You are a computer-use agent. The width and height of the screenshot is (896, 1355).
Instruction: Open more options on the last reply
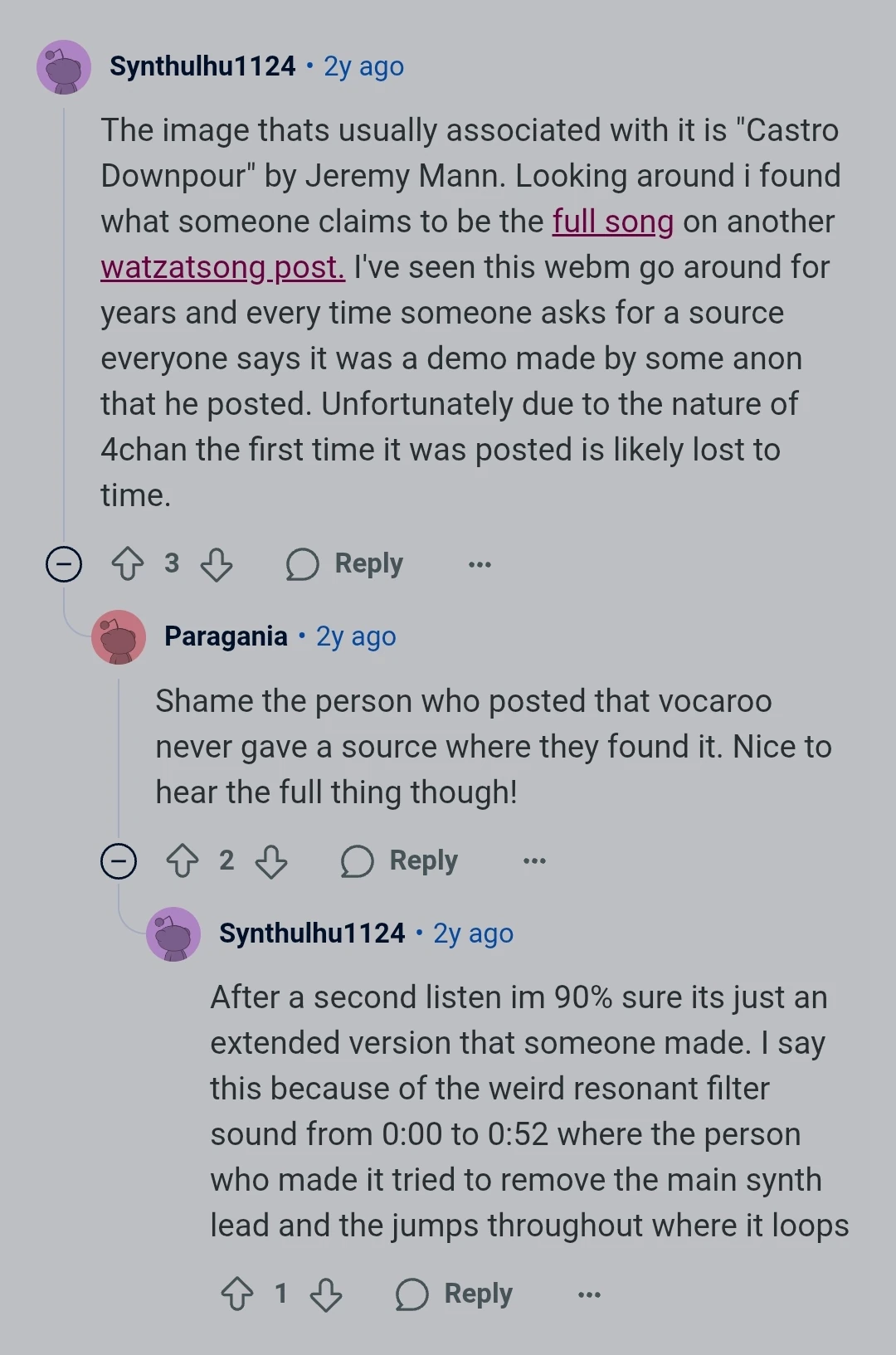click(589, 1294)
